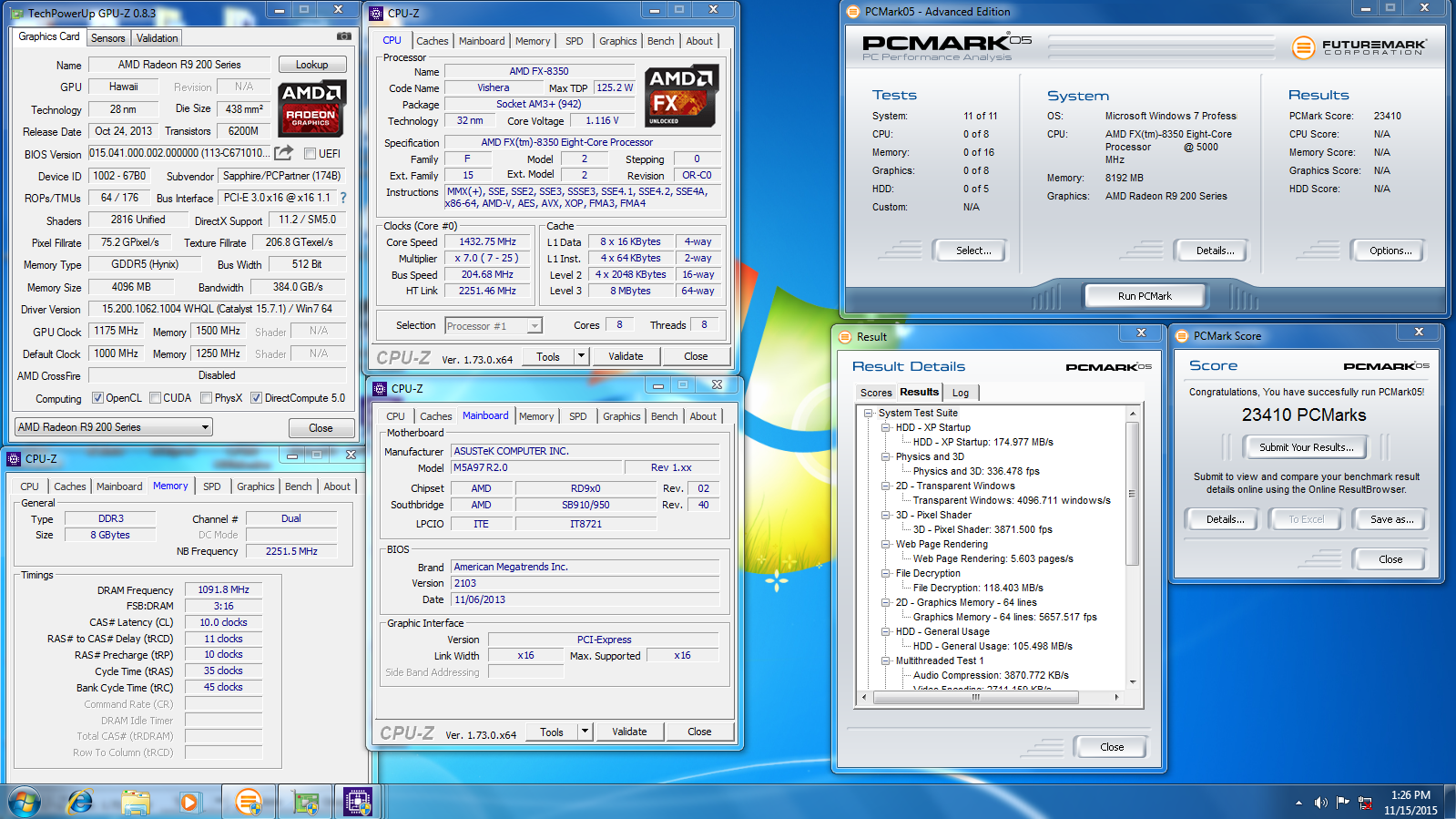Open the AMD Radeon R9 200 Series dropdown
Screen dimensions: 1456x819
pos(114,426)
